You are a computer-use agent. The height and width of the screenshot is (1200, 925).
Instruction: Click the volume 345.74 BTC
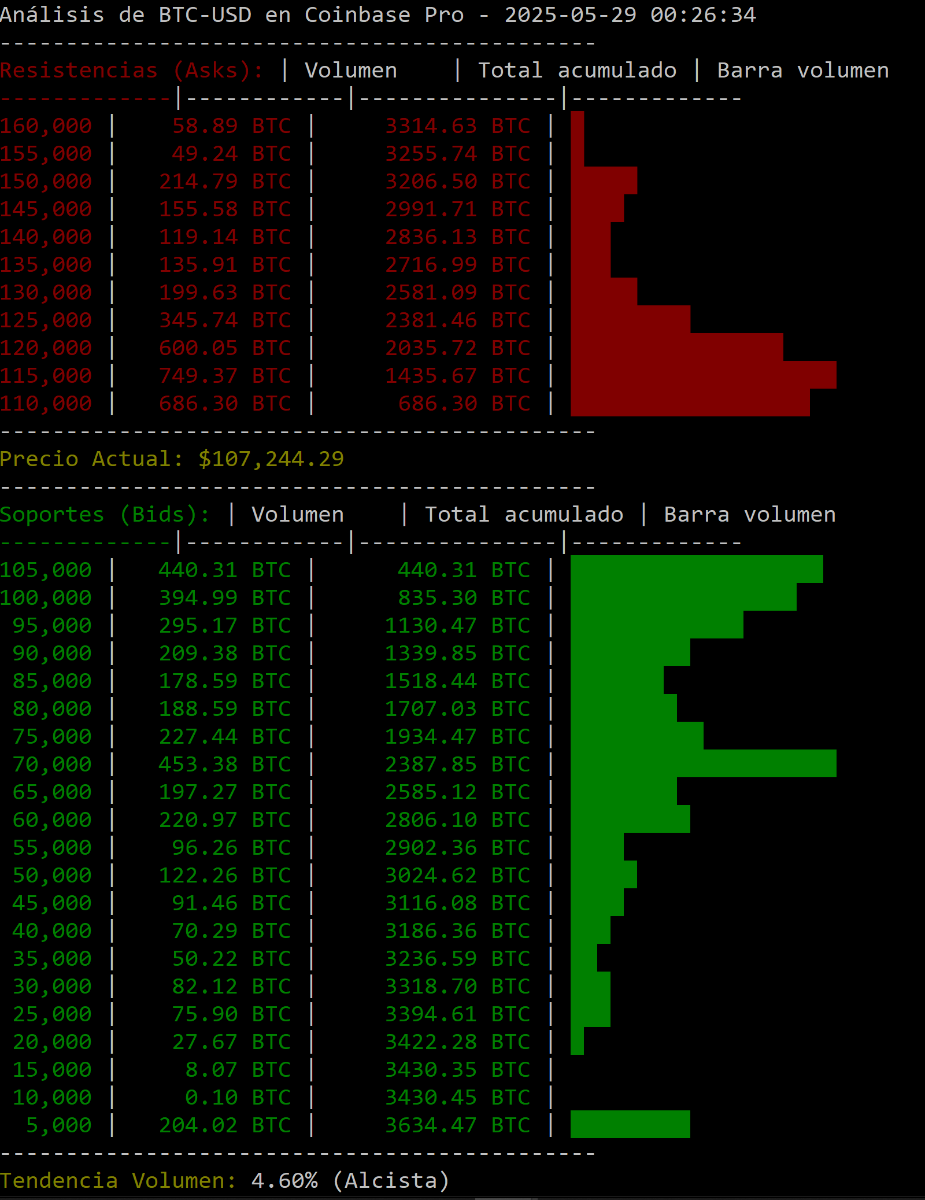(225, 320)
